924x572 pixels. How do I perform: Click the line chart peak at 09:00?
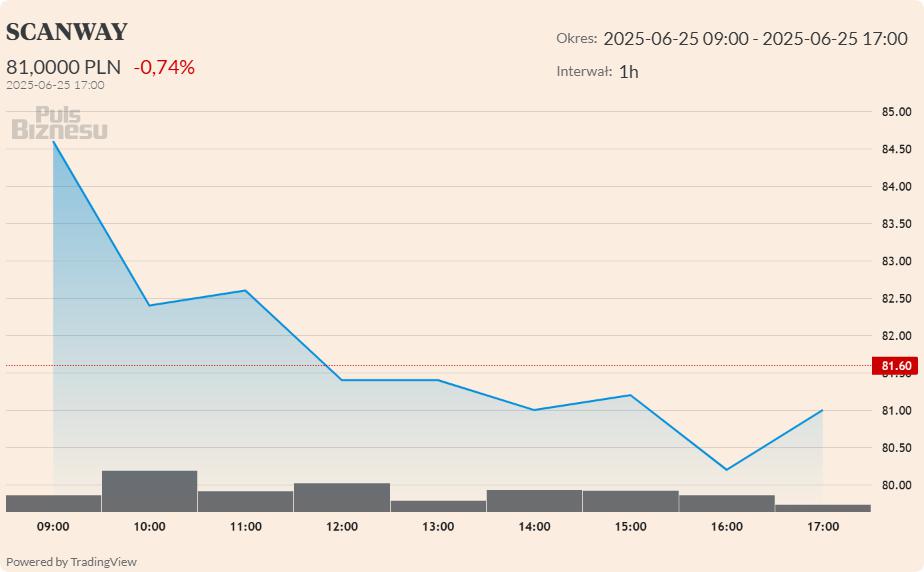click(x=53, y=141)
